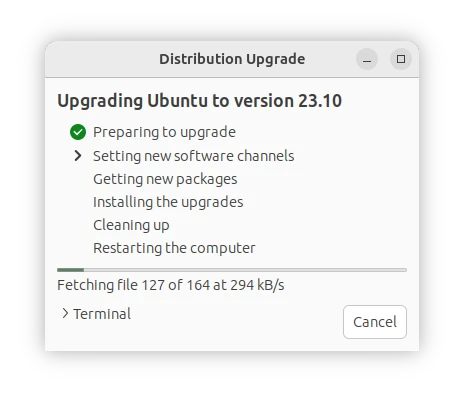Select the Restarting the computer step
The width and height of the screenshot is (450, 398).
point(174,248)
